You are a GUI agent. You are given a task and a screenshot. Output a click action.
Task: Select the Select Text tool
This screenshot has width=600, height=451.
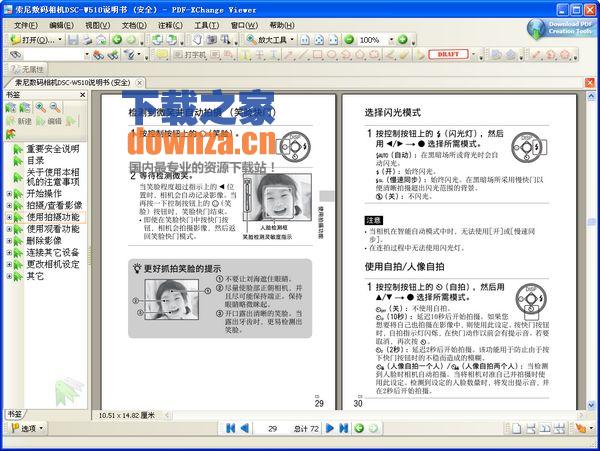coord(225,40)
